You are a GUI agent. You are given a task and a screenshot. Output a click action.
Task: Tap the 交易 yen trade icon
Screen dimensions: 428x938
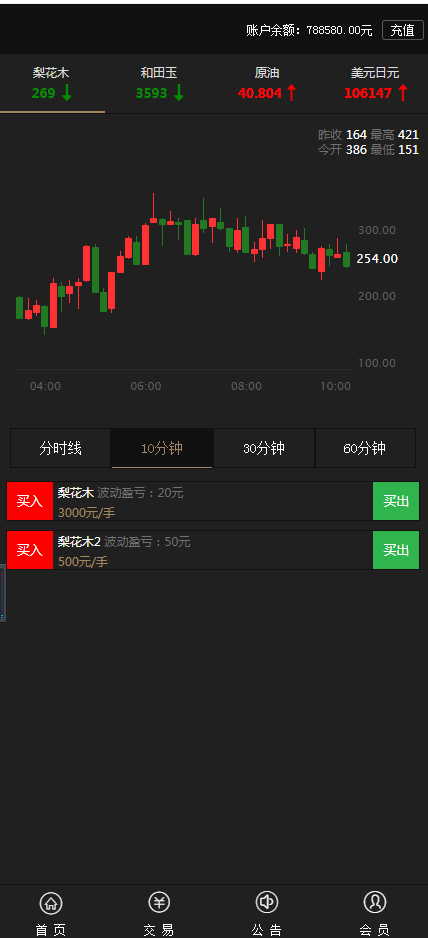click(x=159, y=902)
